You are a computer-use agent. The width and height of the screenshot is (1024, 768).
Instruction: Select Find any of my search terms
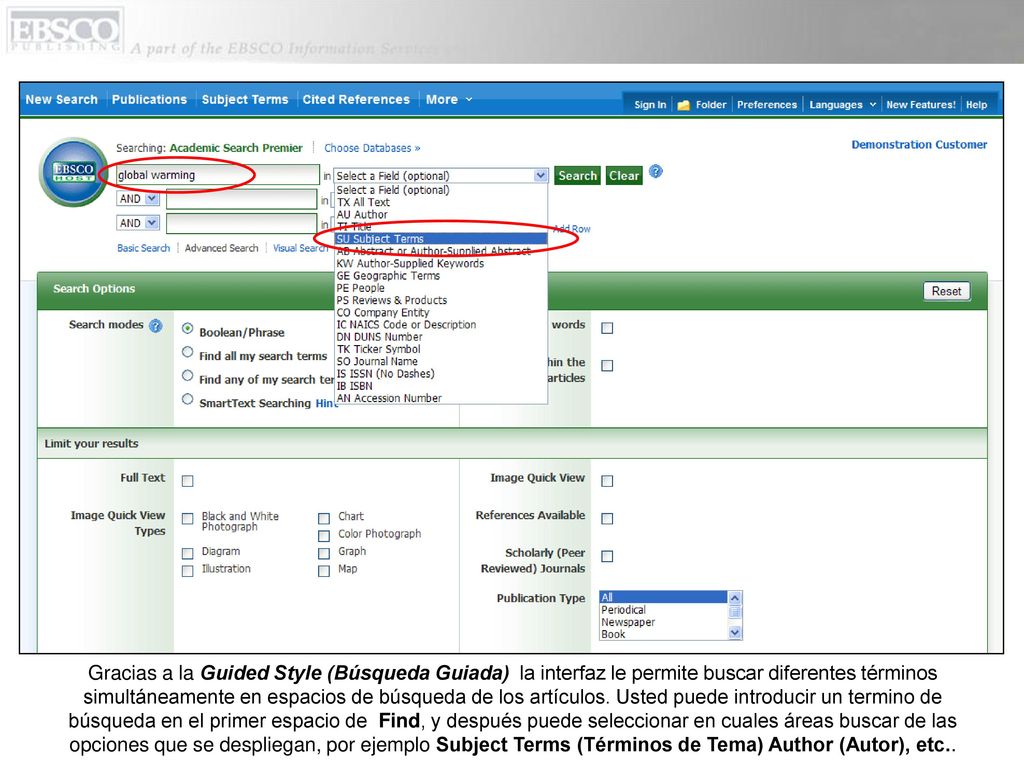tap(187, 376)
